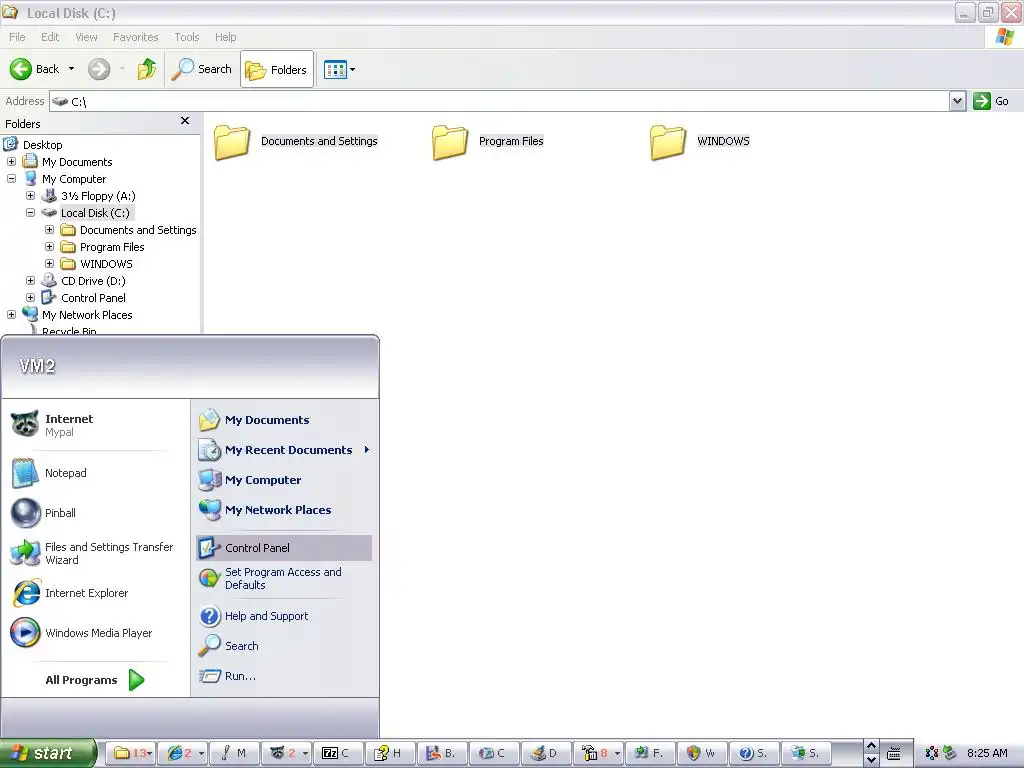Click into the Address field showing C:\

pyautogui.click(x=500, y=101)
